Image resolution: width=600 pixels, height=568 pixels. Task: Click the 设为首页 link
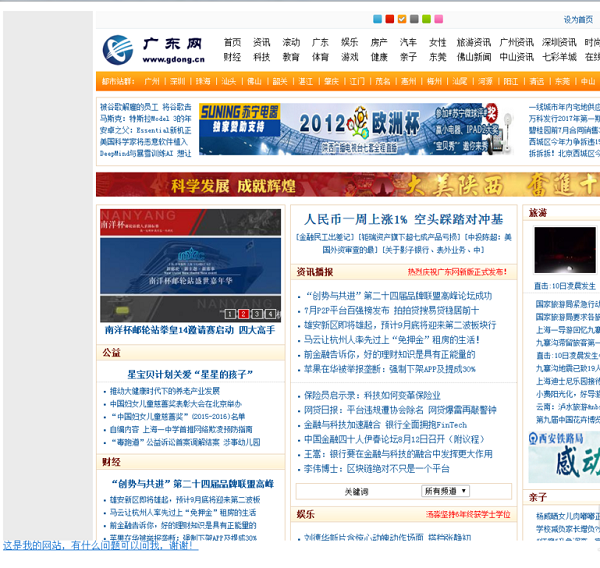click(x=578, y=19)
